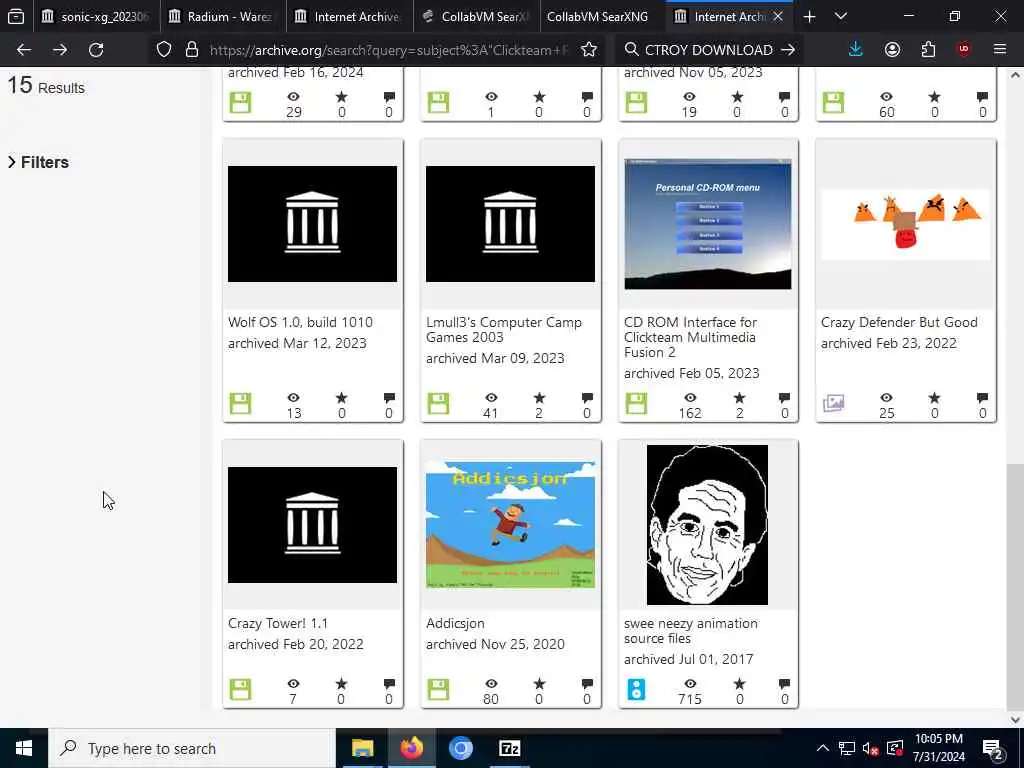Image resolution: width=1024 pixels, height=768 pixels.
Task: Go back to the previous page
Action: (24, 50)
